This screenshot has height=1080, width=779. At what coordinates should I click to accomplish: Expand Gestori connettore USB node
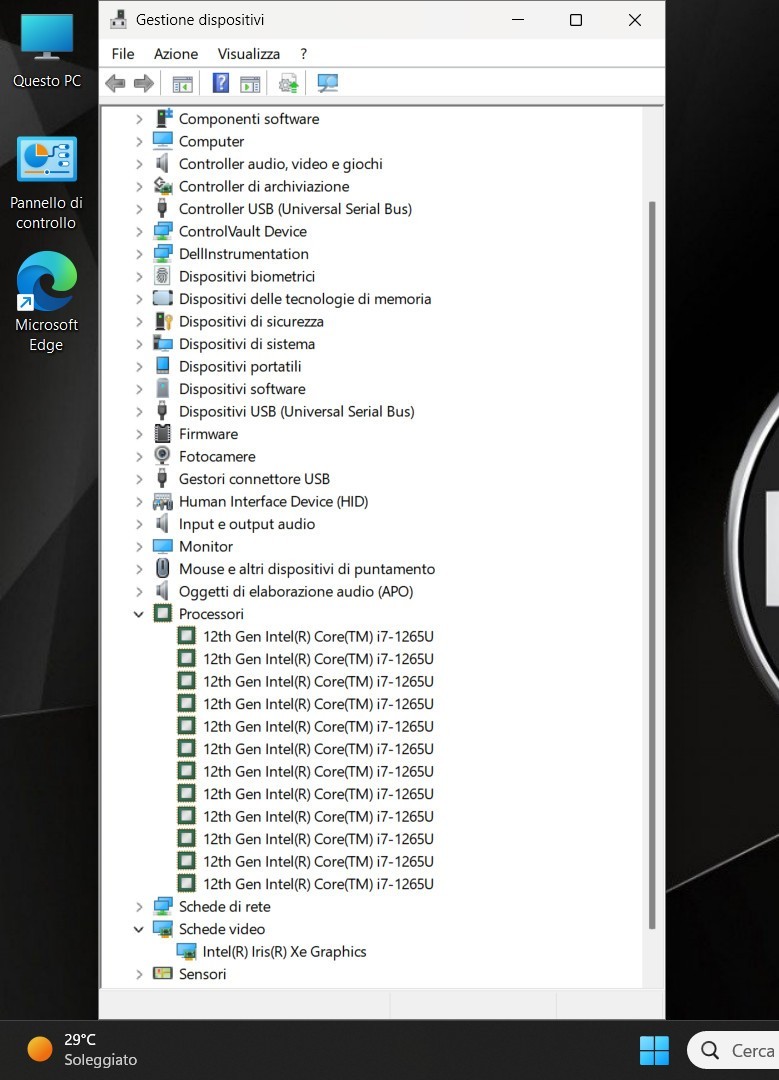[x=139, y=479]
